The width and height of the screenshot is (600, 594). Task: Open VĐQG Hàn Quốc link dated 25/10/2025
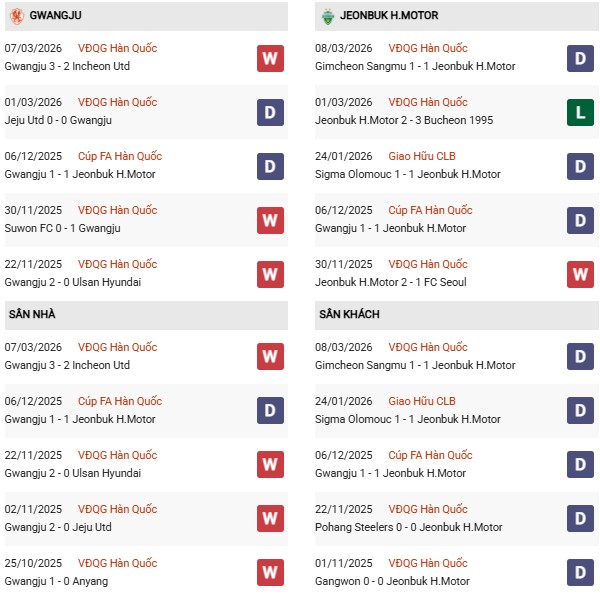click(117, 563)
